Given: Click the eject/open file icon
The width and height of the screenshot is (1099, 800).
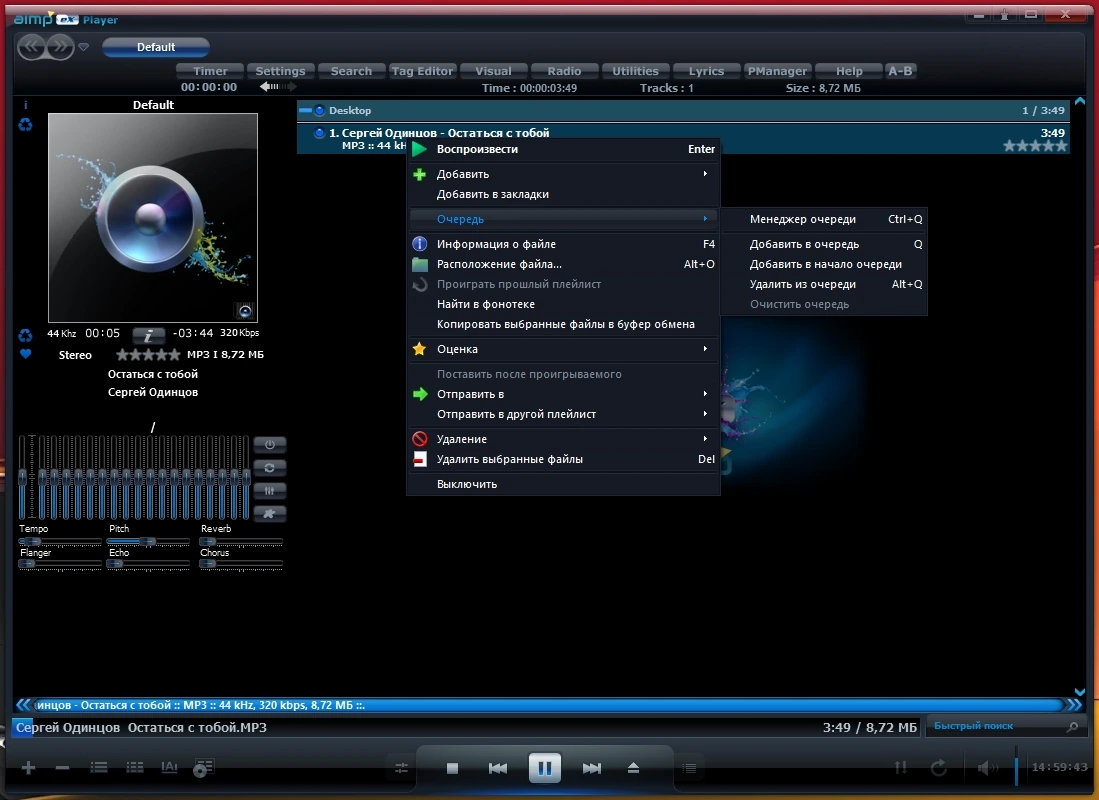Looking at the screenshot, I should coord(633,768).
